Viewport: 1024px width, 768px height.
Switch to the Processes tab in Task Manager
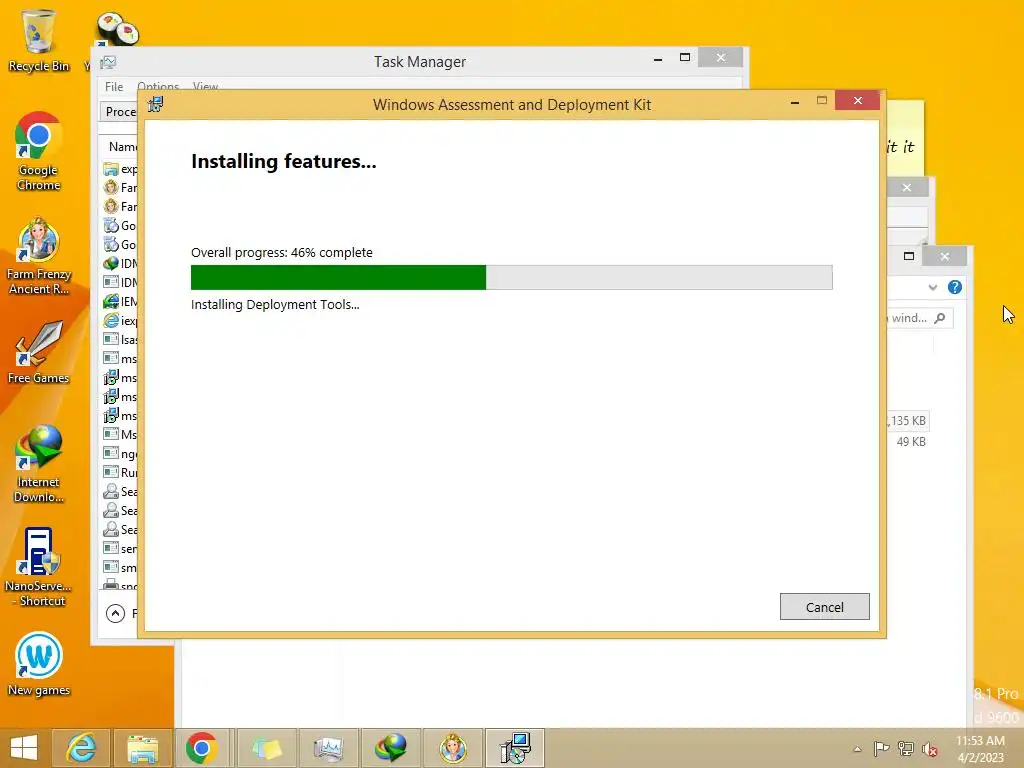pos(120,112)
